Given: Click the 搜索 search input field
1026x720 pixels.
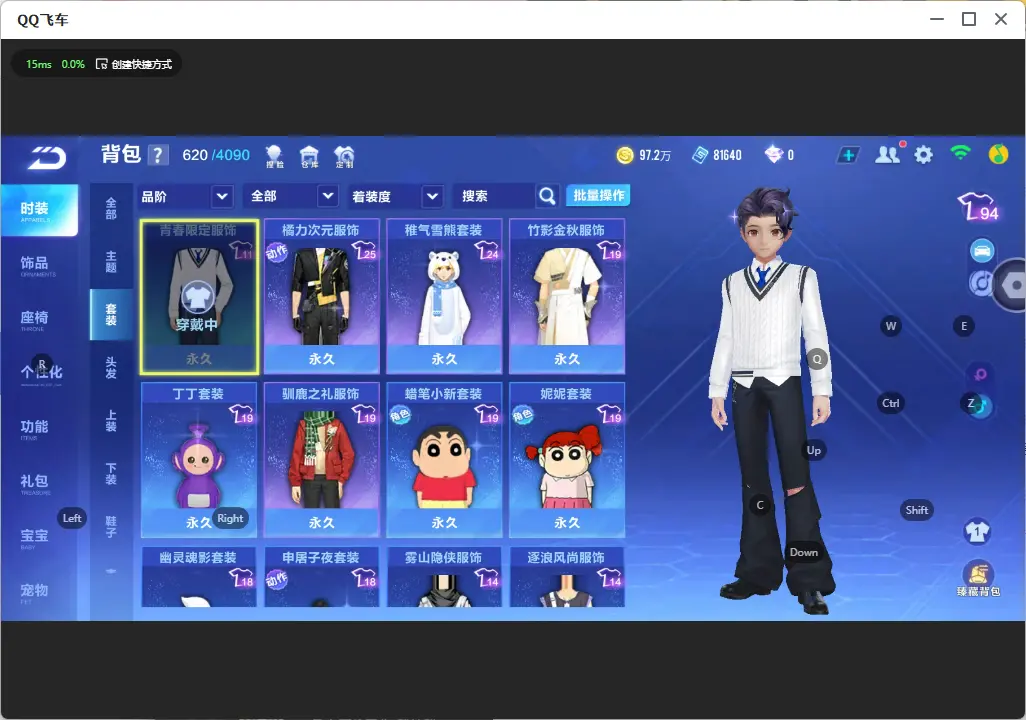Looking at the screenshot, I should click(x=493, y=196).
